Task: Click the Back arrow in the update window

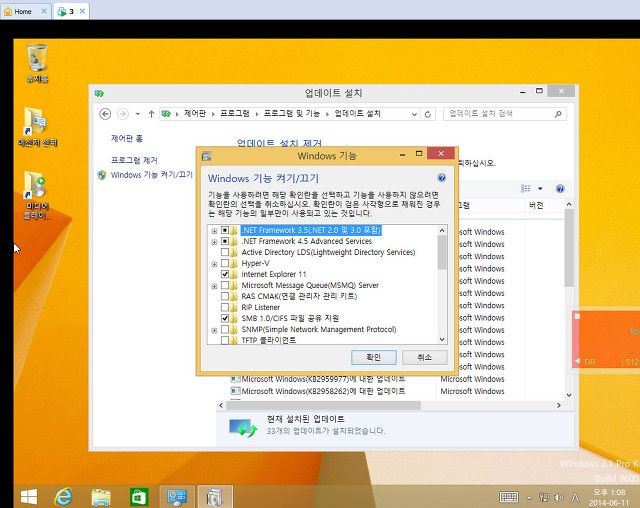Action: (105, 114)
